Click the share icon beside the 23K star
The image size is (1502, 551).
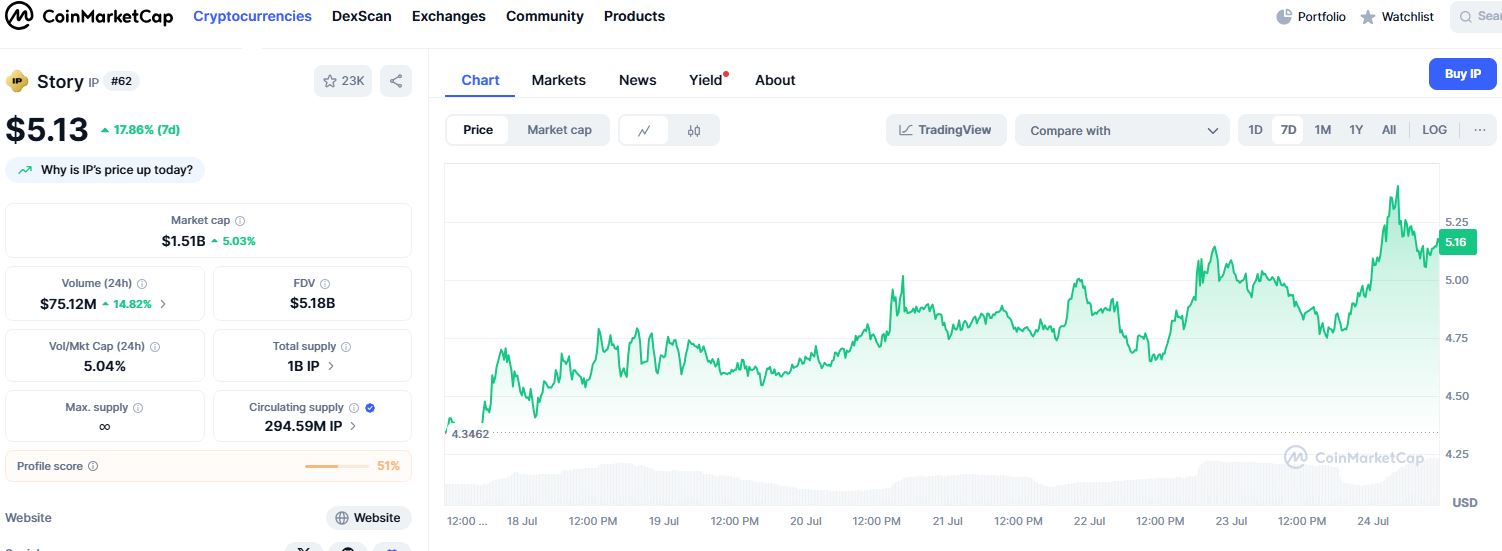396,81
